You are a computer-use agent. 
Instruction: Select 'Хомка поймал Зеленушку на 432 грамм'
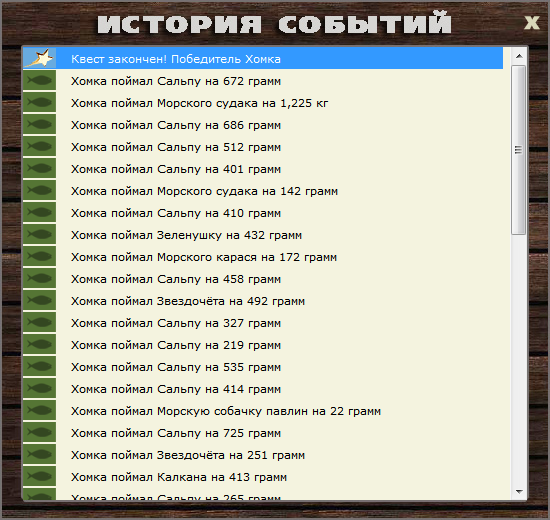(x=263, y=234)
